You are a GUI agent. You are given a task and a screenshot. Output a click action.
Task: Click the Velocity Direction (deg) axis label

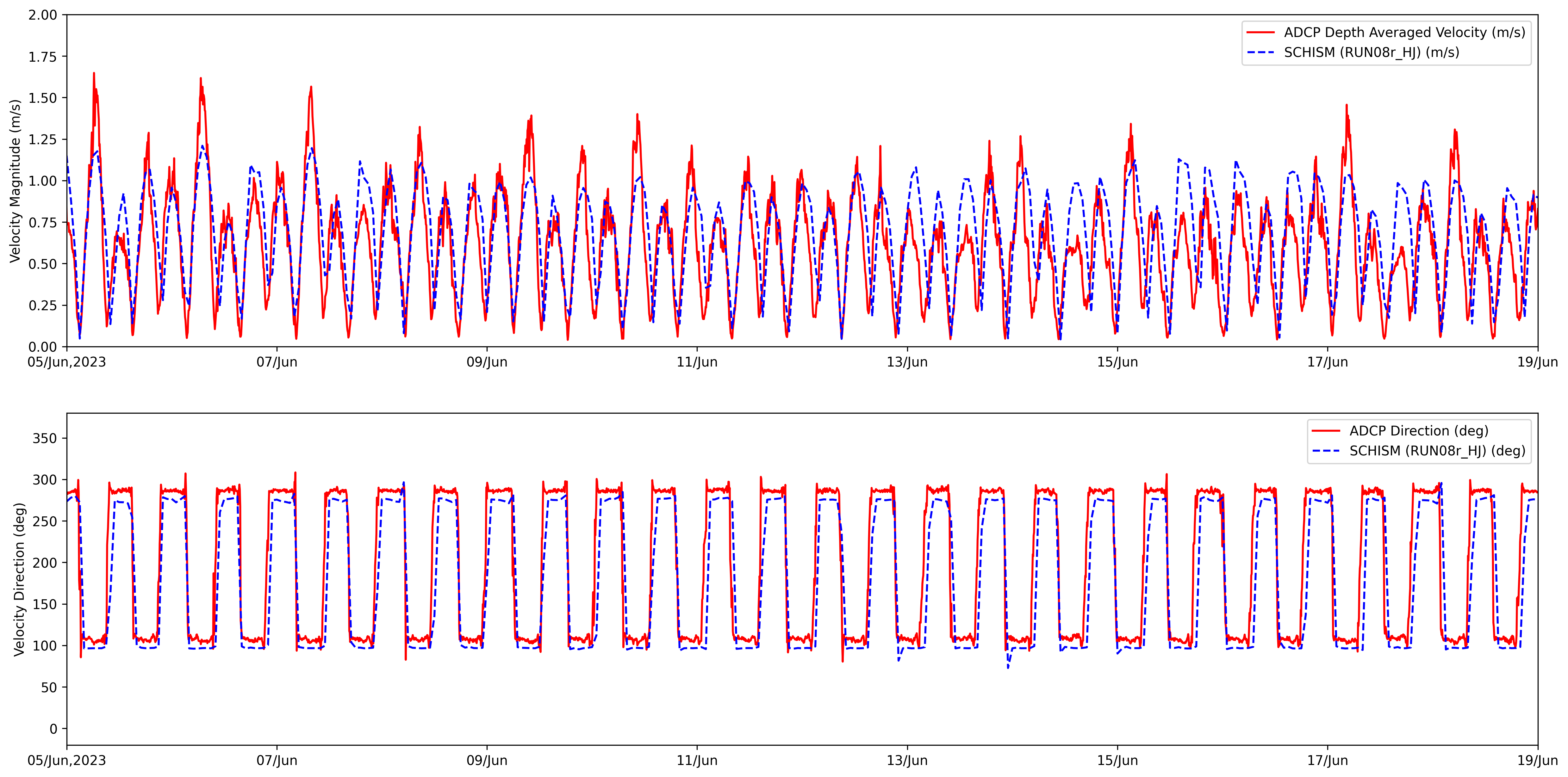click(19, 579)
